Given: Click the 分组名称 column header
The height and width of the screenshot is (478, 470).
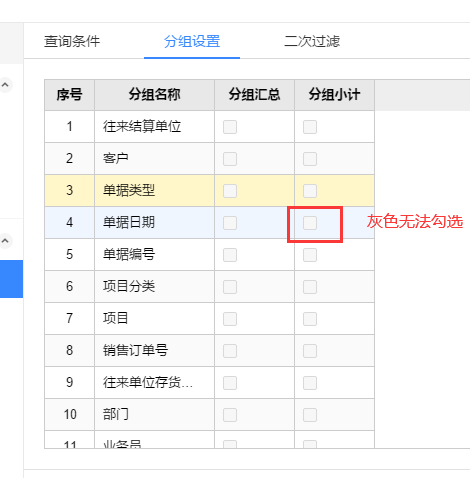Looking at the screenshot, I should pos(154,95).
